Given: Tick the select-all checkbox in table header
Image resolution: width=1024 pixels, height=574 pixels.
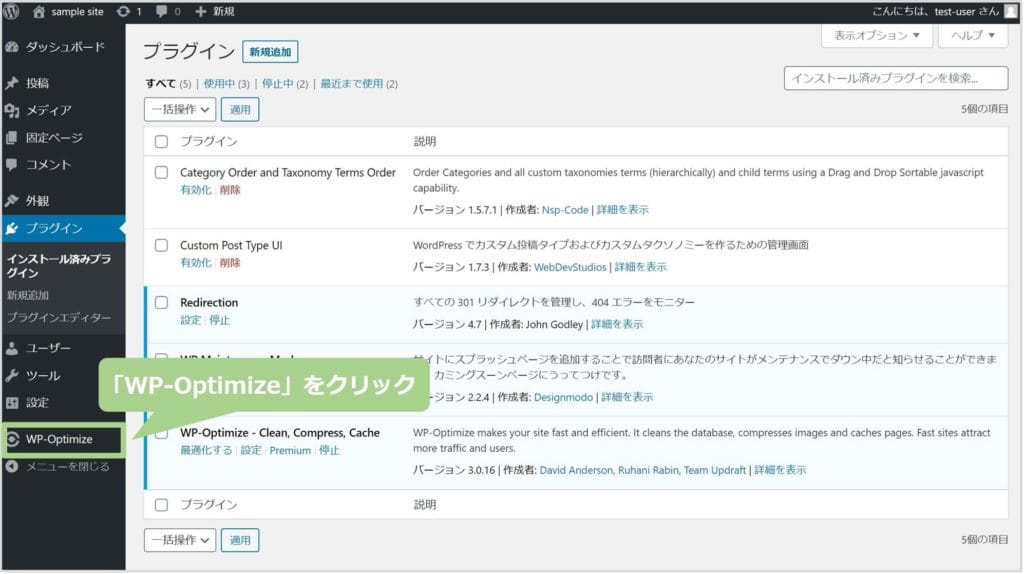Looking at the screenshot, I should coord(161,142).
